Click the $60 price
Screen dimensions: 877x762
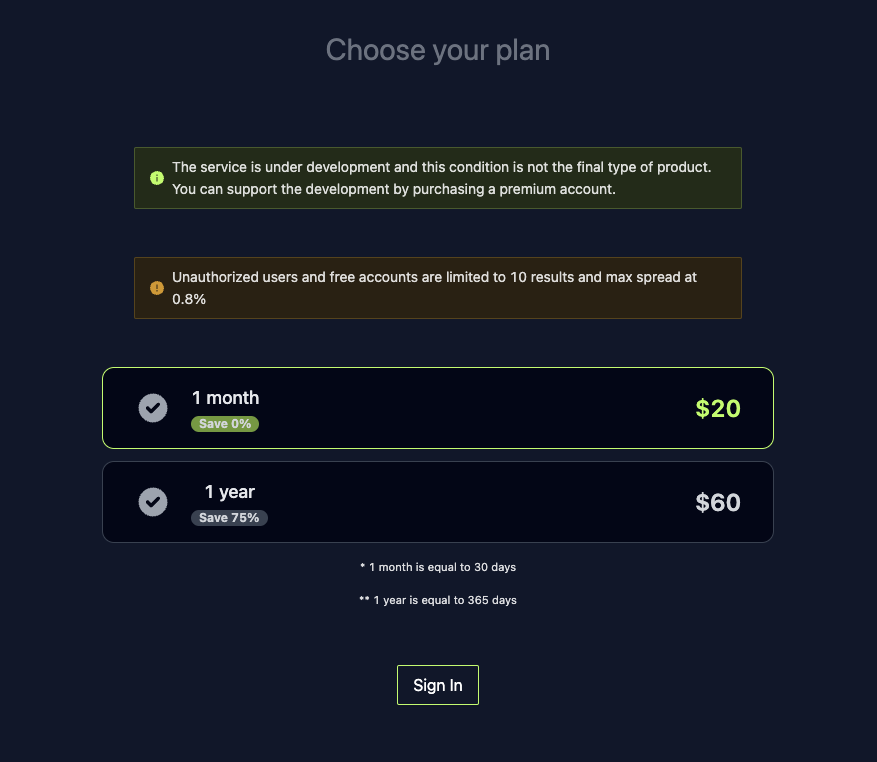pos(718,502)
